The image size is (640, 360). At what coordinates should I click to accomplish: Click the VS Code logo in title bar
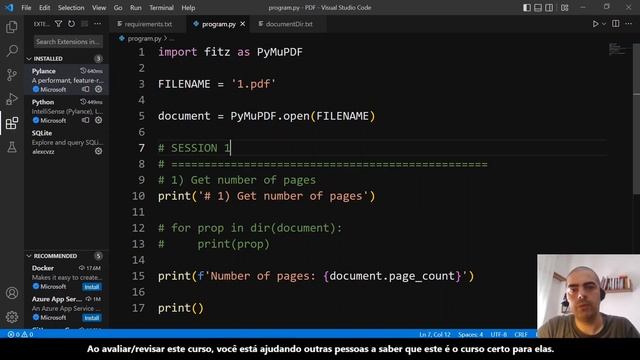9,7
